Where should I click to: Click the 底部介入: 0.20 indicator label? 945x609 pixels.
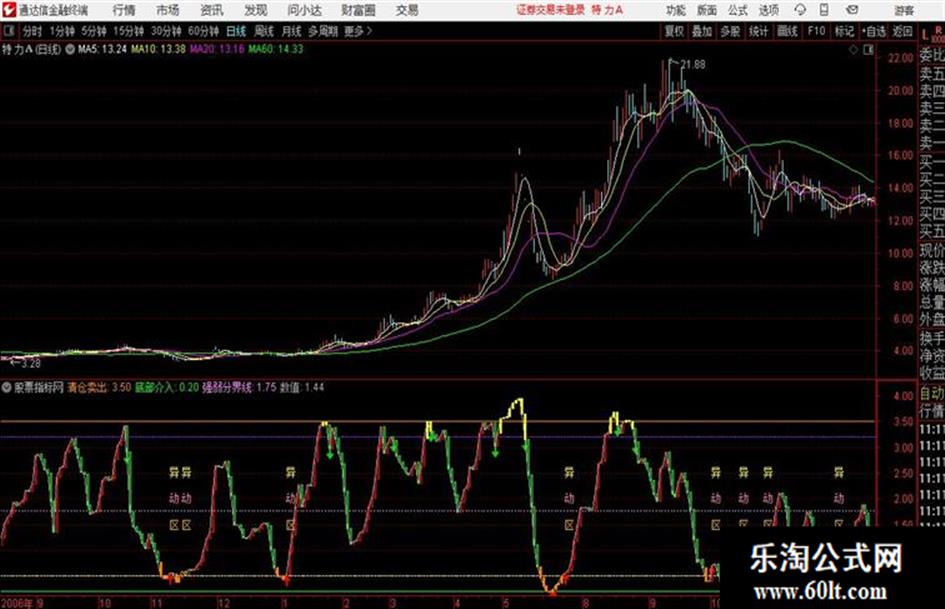(x=167, y=387)
